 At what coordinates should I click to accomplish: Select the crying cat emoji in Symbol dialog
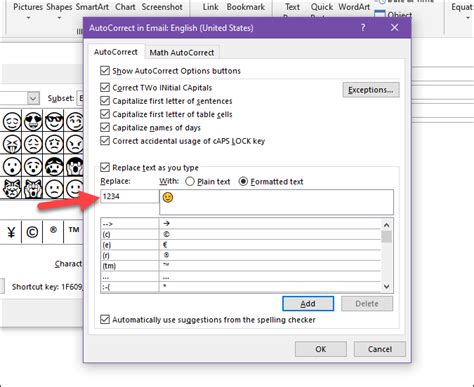pos(12,189)
